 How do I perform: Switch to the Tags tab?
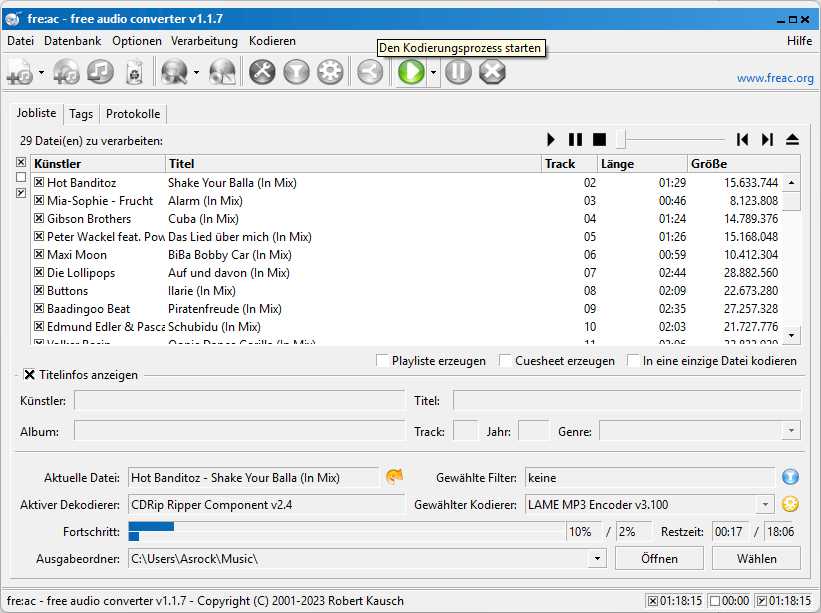click(x=81, y=114)
